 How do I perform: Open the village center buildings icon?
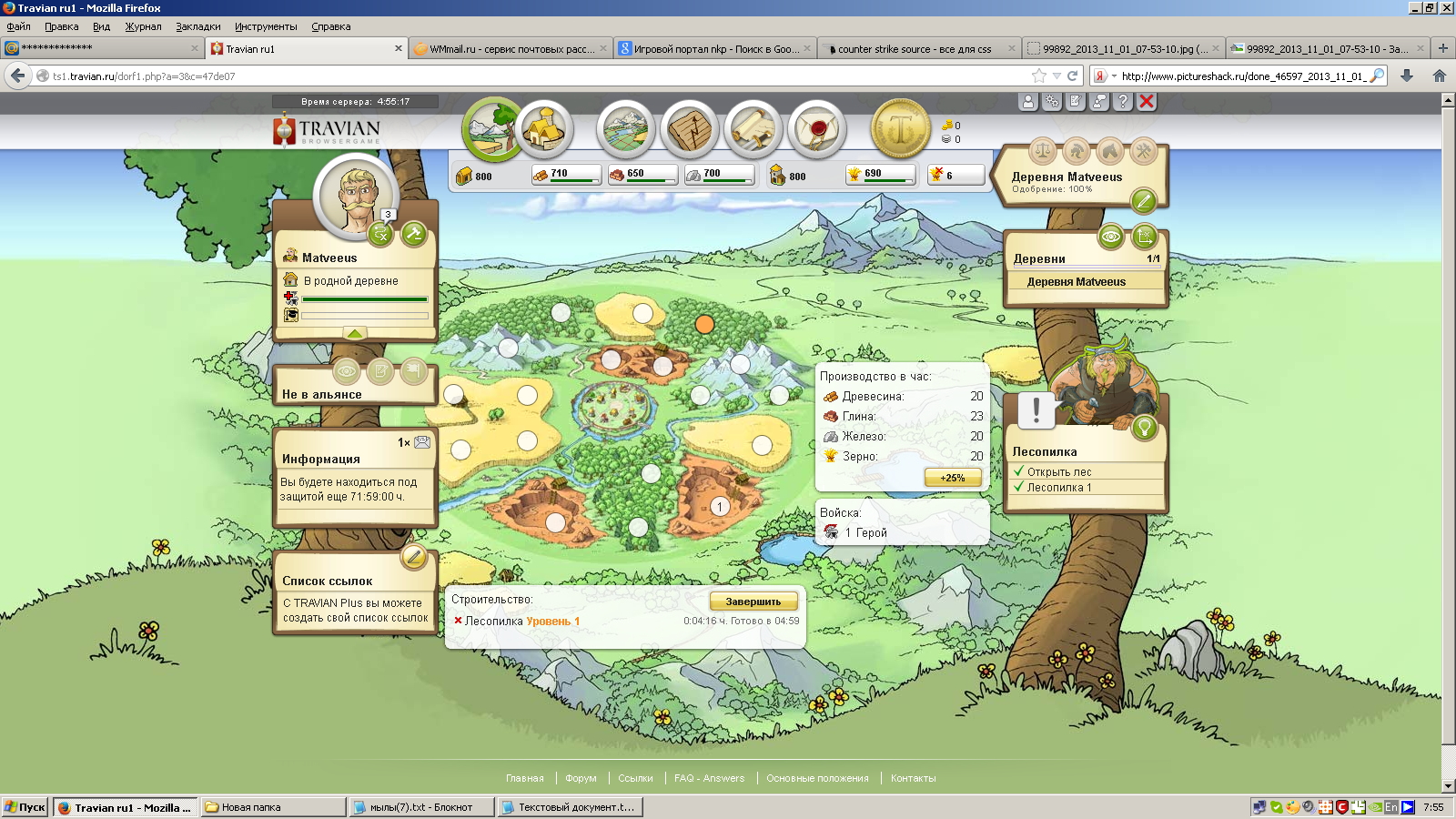click(545, 129)
